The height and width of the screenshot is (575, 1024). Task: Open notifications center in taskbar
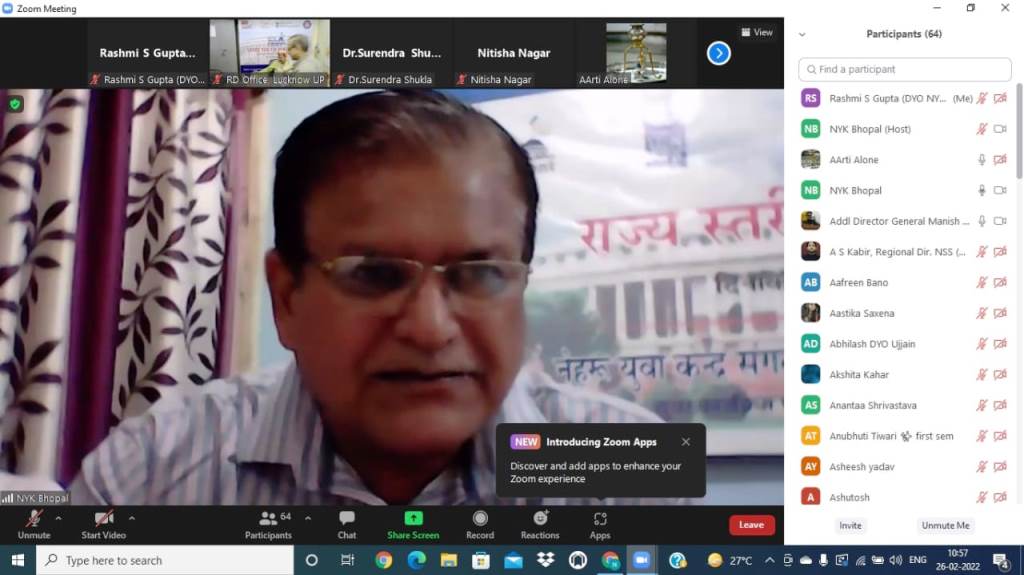1000,560
